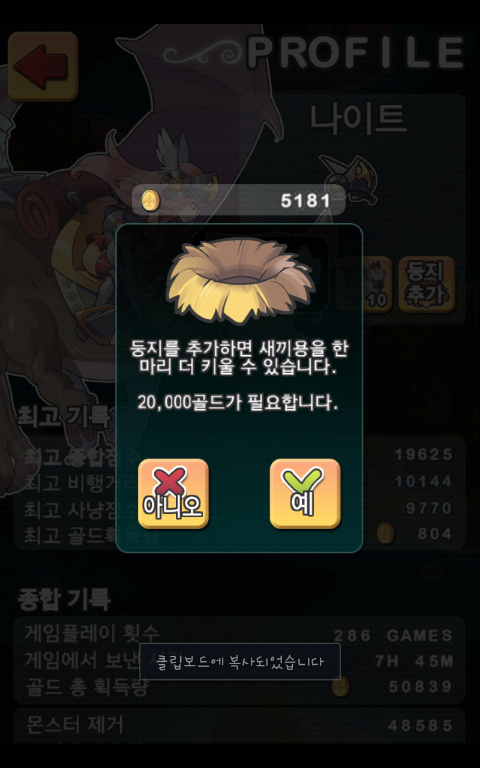Select the 몬스터 제거 48585 row
The image size is (480, 768).
click(x=239, y=725)
